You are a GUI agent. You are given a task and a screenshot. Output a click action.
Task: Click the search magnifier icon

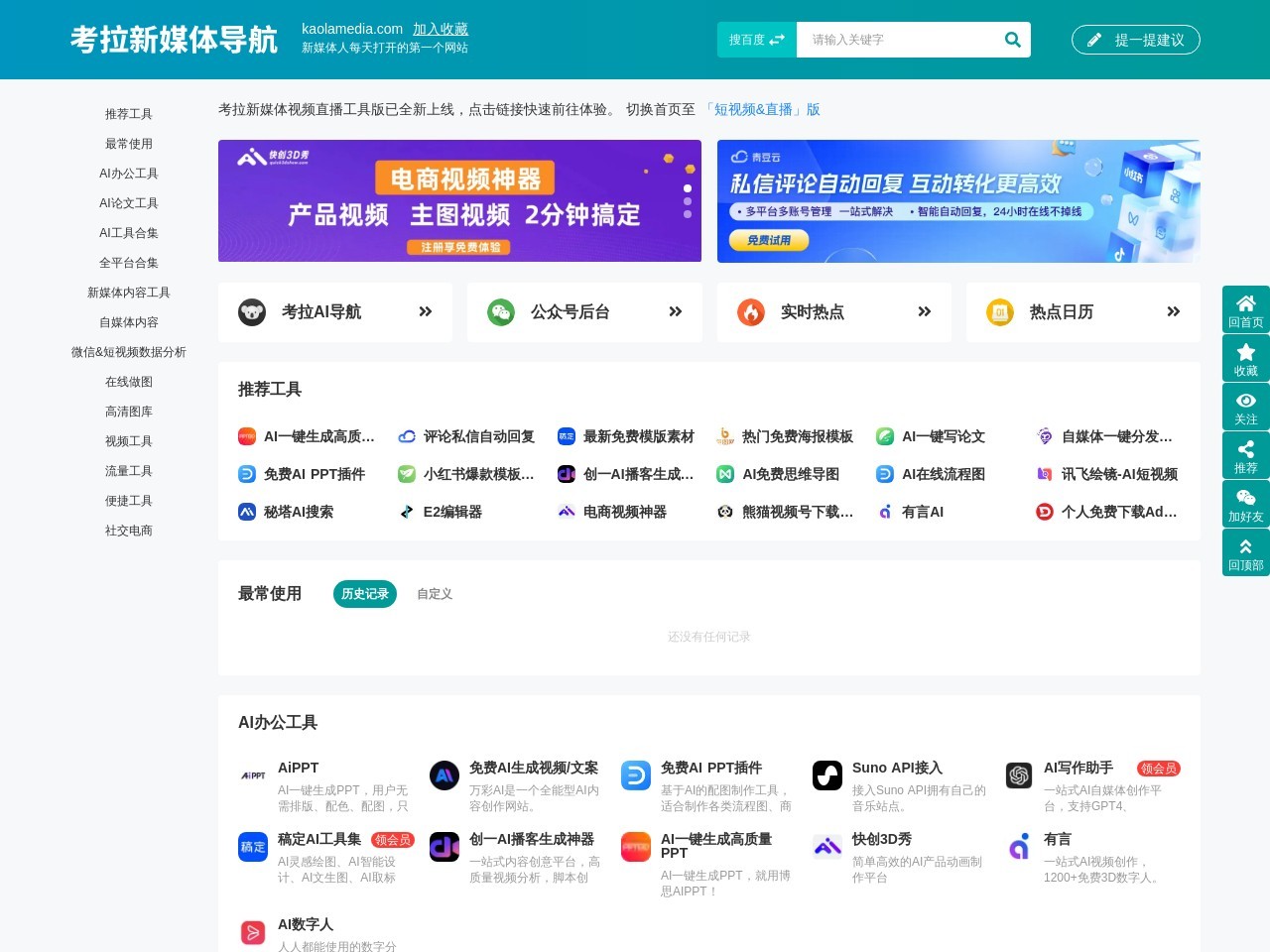coord(1012,40)
